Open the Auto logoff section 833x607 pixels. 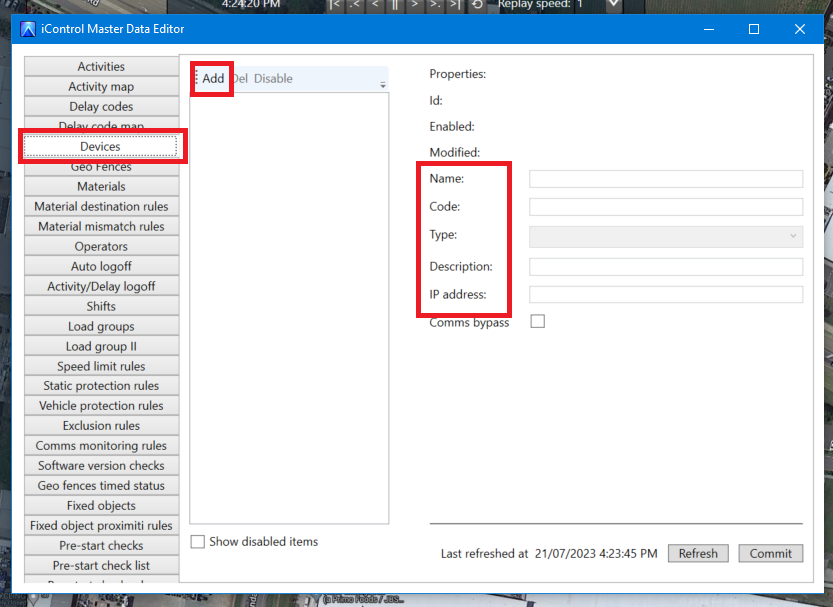(x=101, y=266)
